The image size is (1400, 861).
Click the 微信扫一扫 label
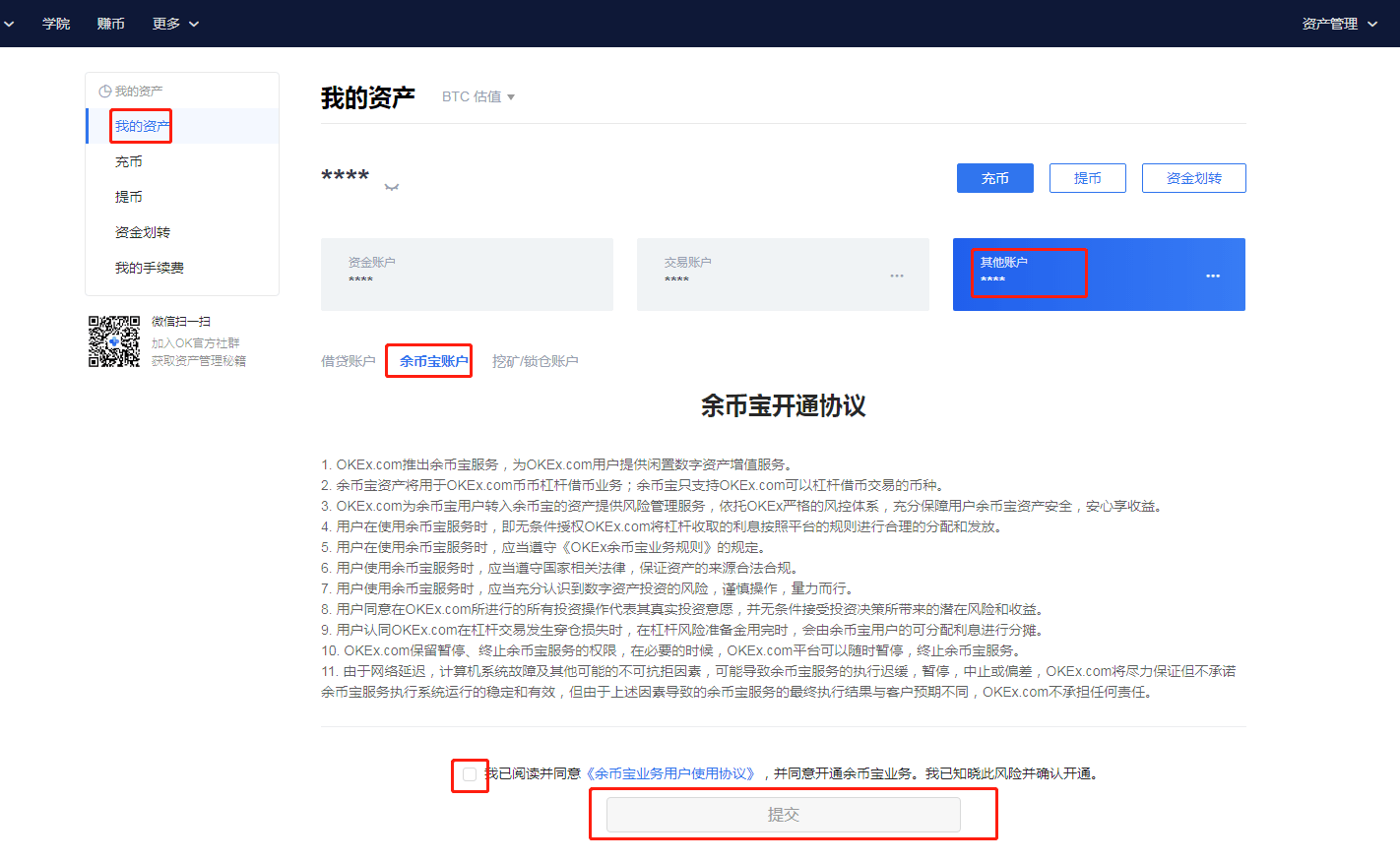pyautogui.click(x=181, y=322)
